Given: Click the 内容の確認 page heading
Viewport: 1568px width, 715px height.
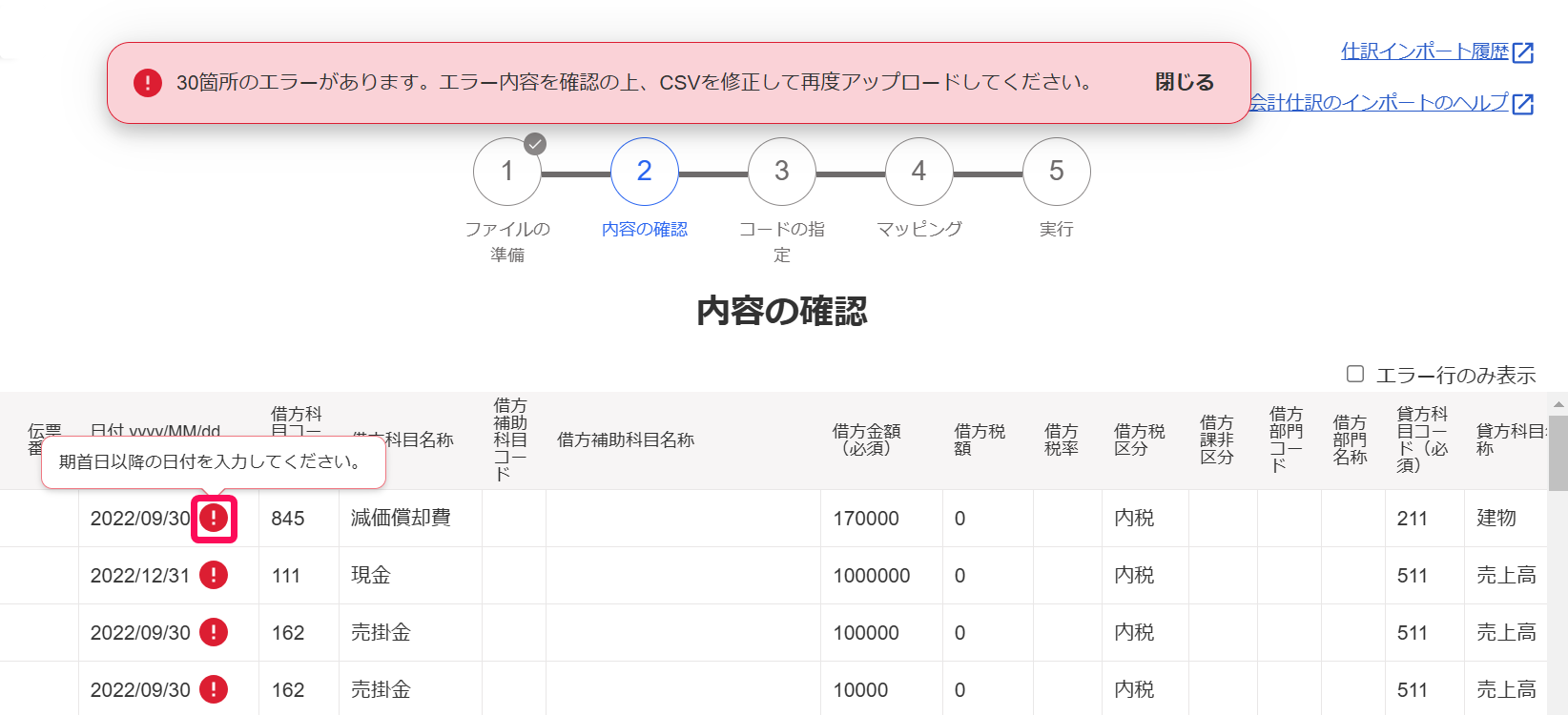Looking at the screenshot, I should point(782,311).
